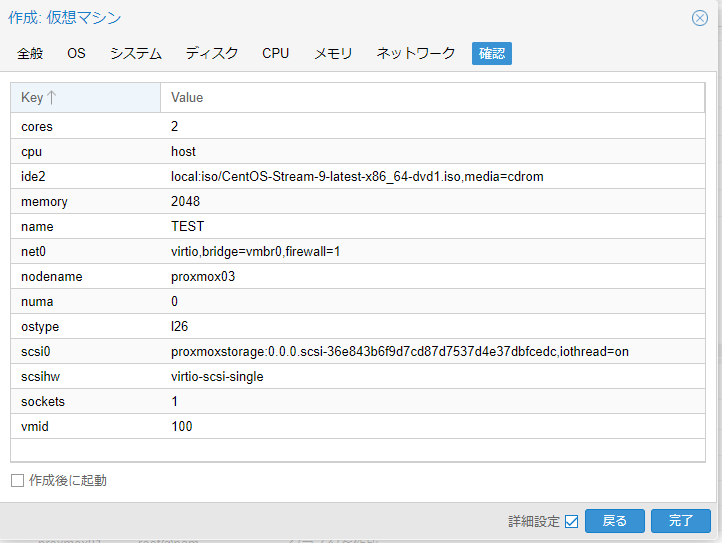Image resolution: width=722 pixels, height=543 pixels.
Task: Click the 戻る button
Action: [615, 521]
